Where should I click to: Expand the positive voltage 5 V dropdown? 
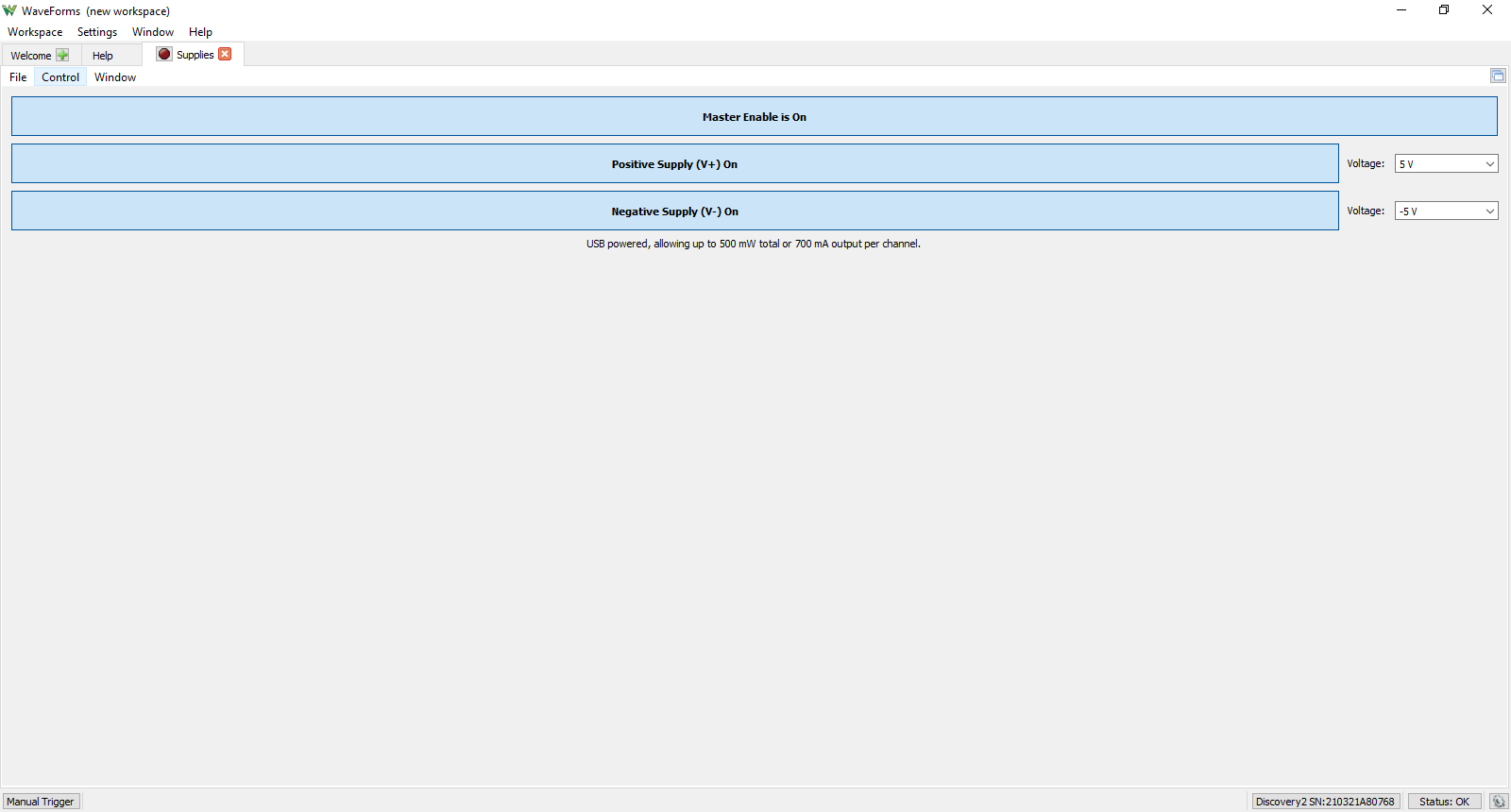click(1446, 164)
